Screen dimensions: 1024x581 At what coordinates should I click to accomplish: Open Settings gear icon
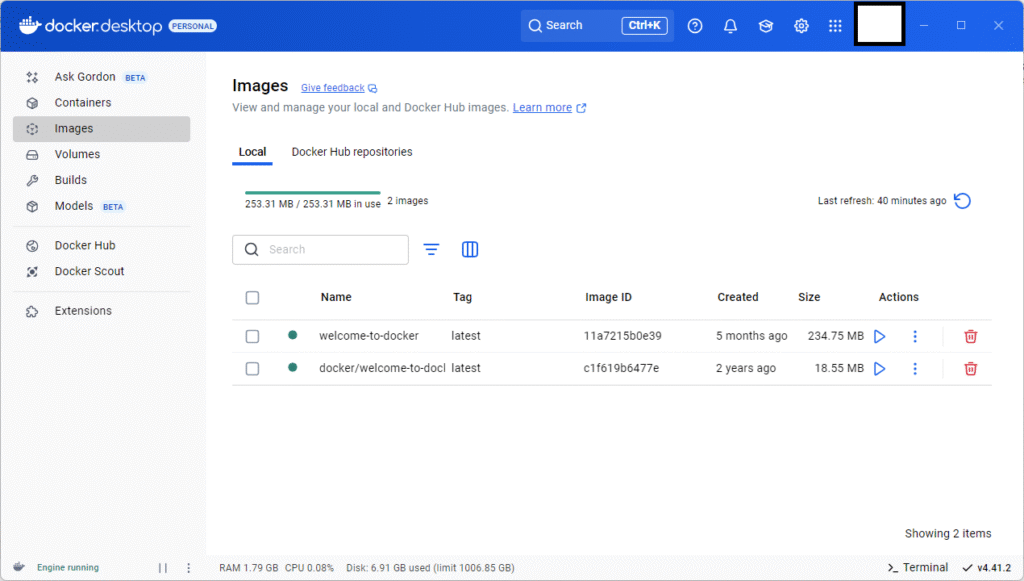coord(801,25)
